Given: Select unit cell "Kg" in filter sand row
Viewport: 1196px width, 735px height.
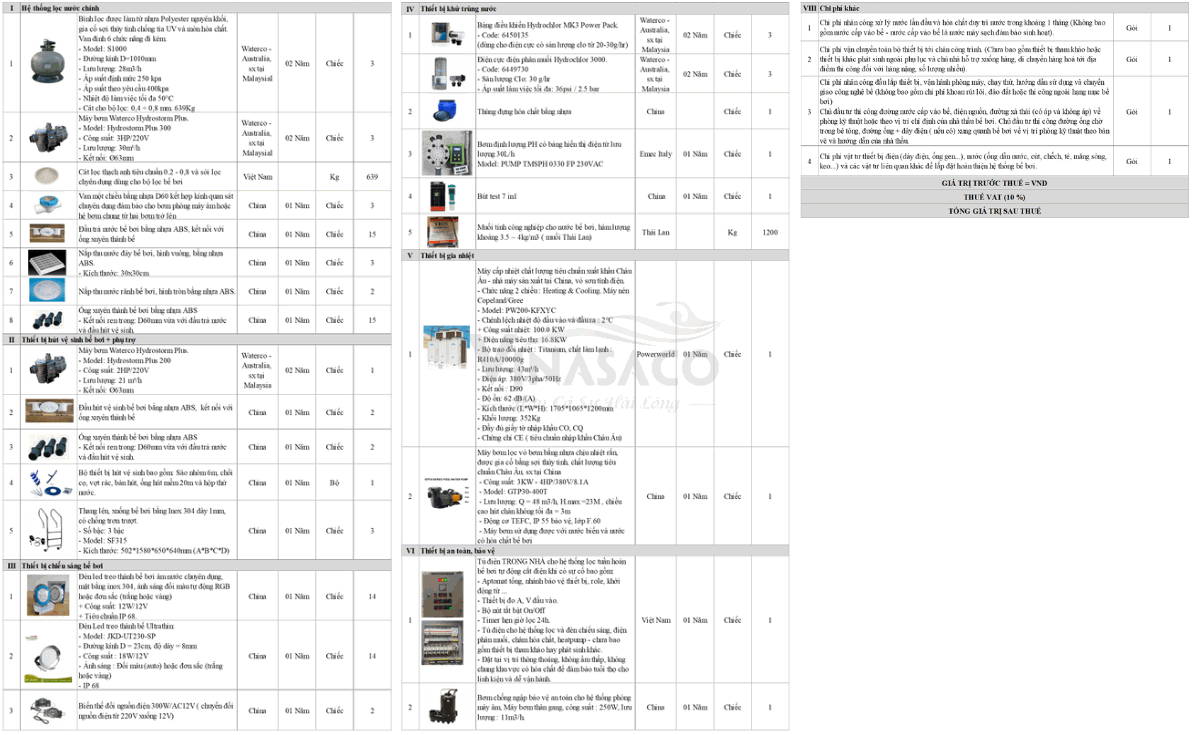Looking at the screenshot, I should point(334,177).
